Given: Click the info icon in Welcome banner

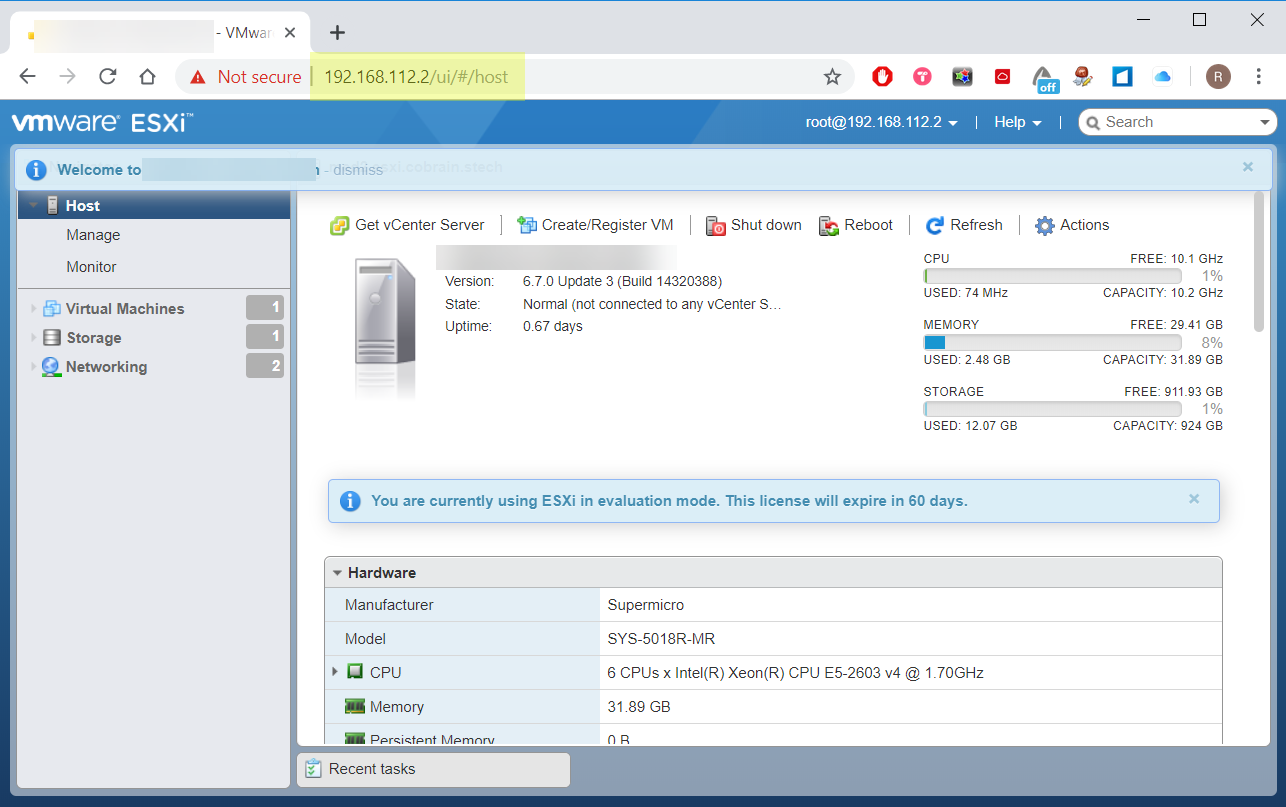Looking at the screenshot, I should pyautogui.click(x=36, y=170).
